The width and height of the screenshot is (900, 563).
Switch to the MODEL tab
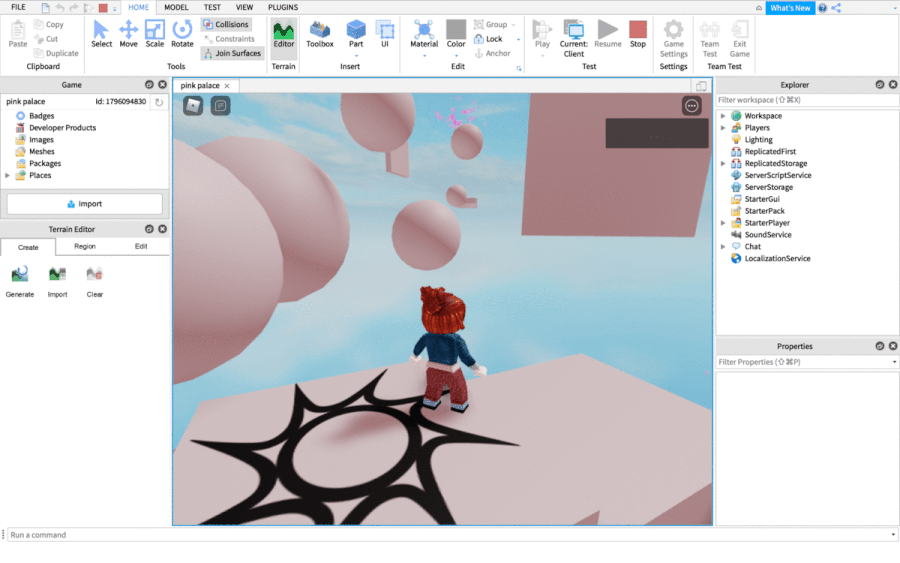pyautogui.click(x=176, y=7)
